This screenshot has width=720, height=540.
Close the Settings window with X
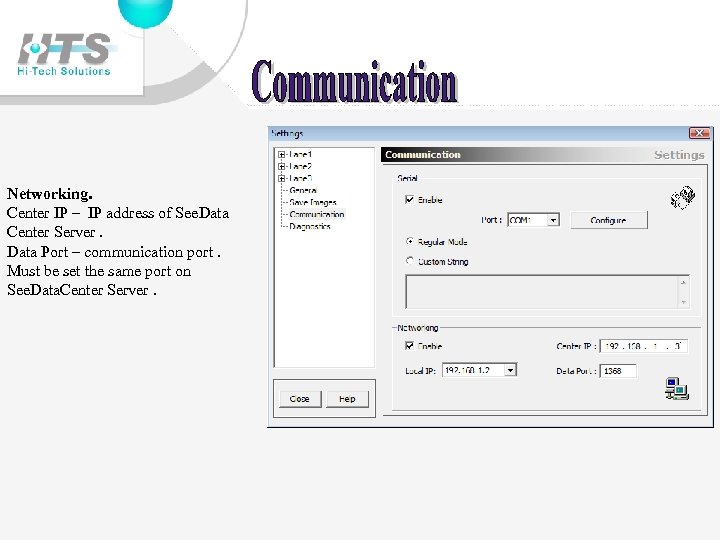click(x=700, y=133)
